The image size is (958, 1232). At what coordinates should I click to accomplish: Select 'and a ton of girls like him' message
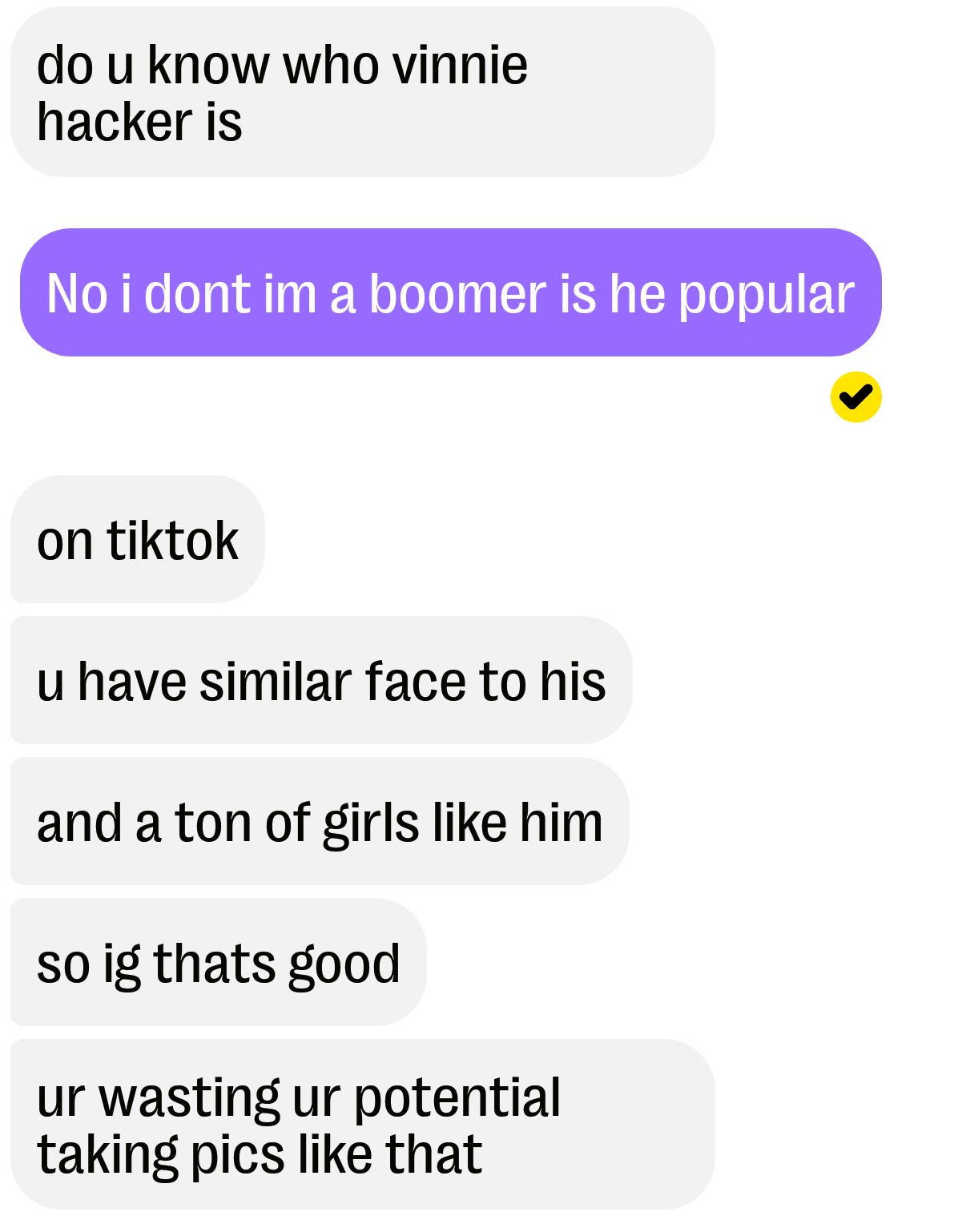(320, 821)
